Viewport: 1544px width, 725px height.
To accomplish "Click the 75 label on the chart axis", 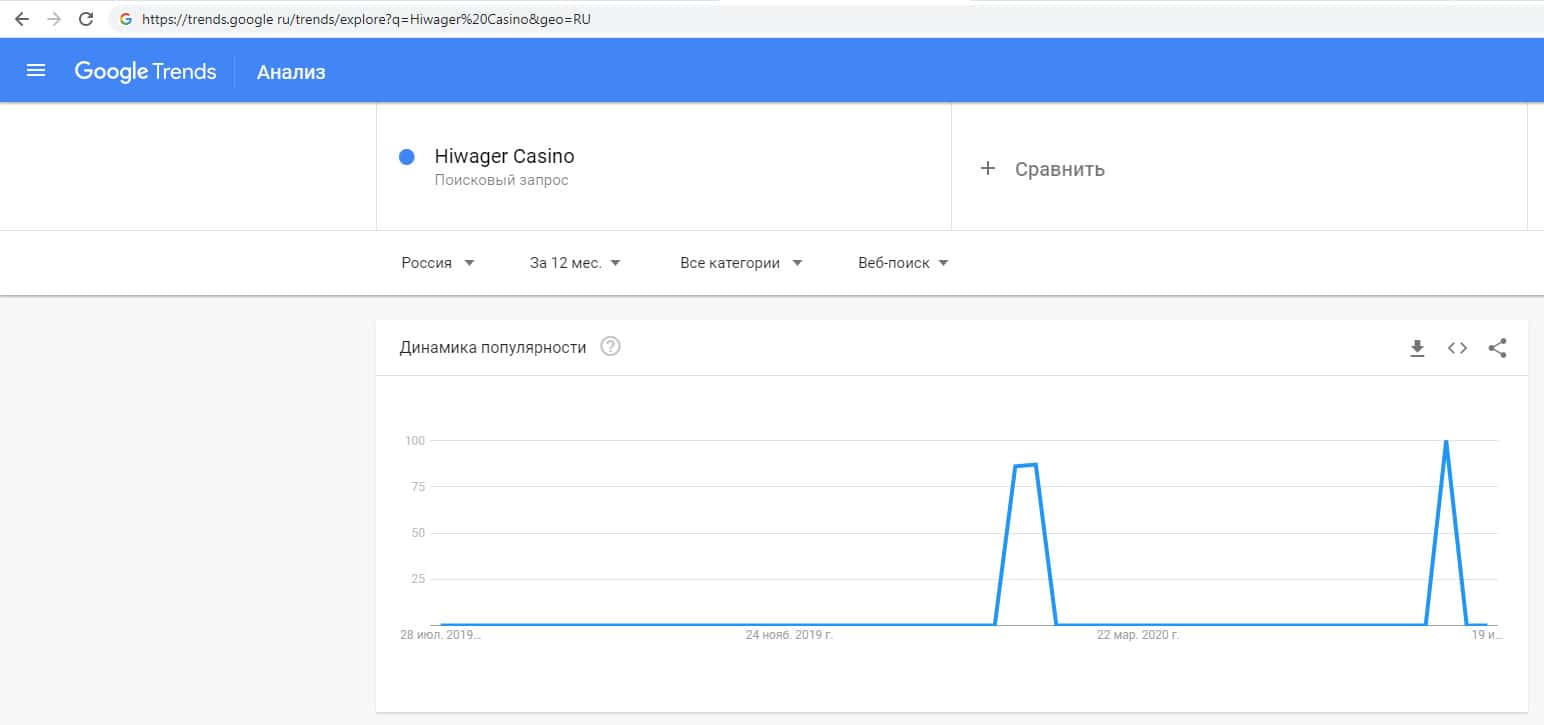I will pos(418,487).
